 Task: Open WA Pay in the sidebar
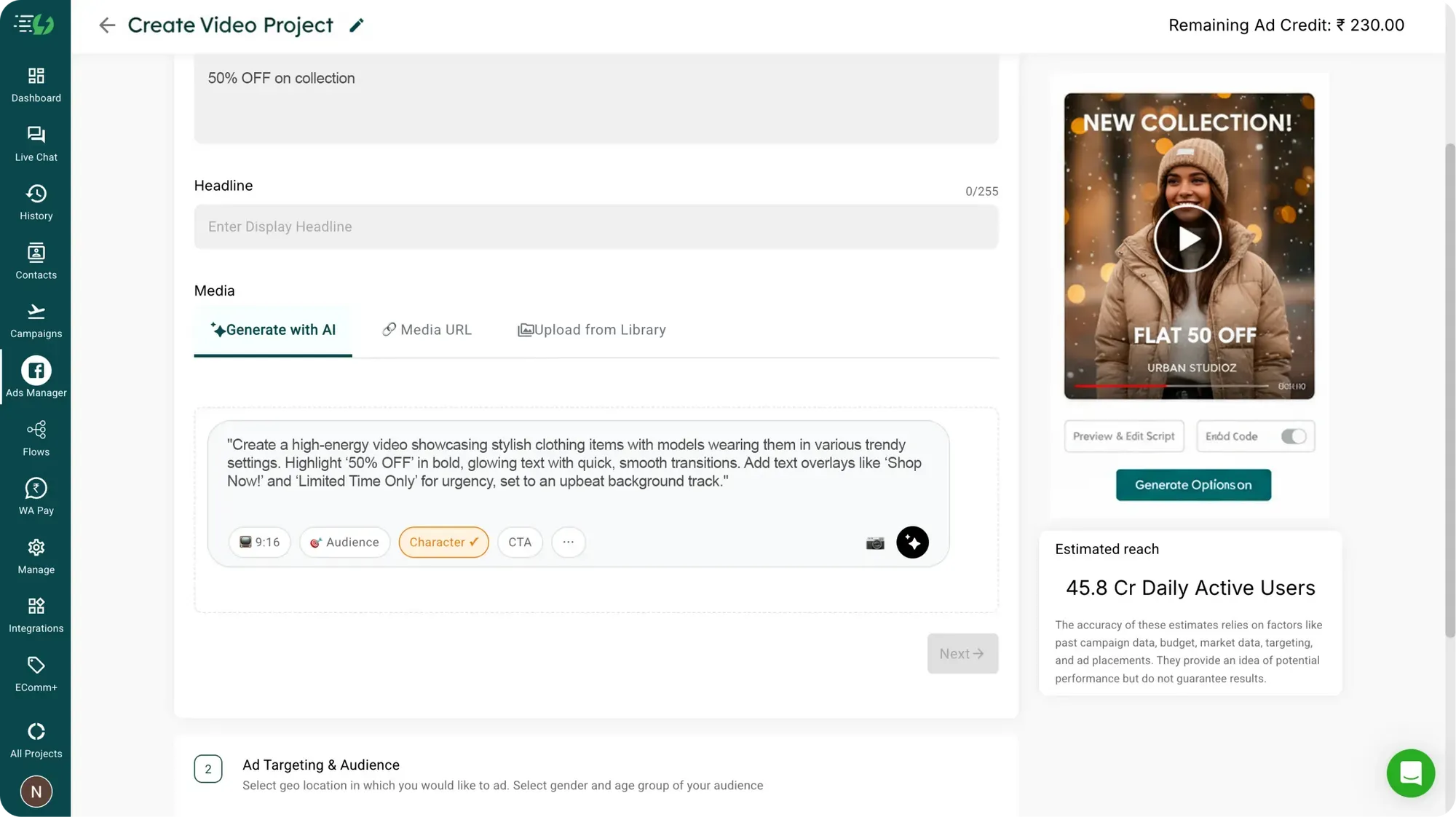pyautogui.click(x=36, y=495)
